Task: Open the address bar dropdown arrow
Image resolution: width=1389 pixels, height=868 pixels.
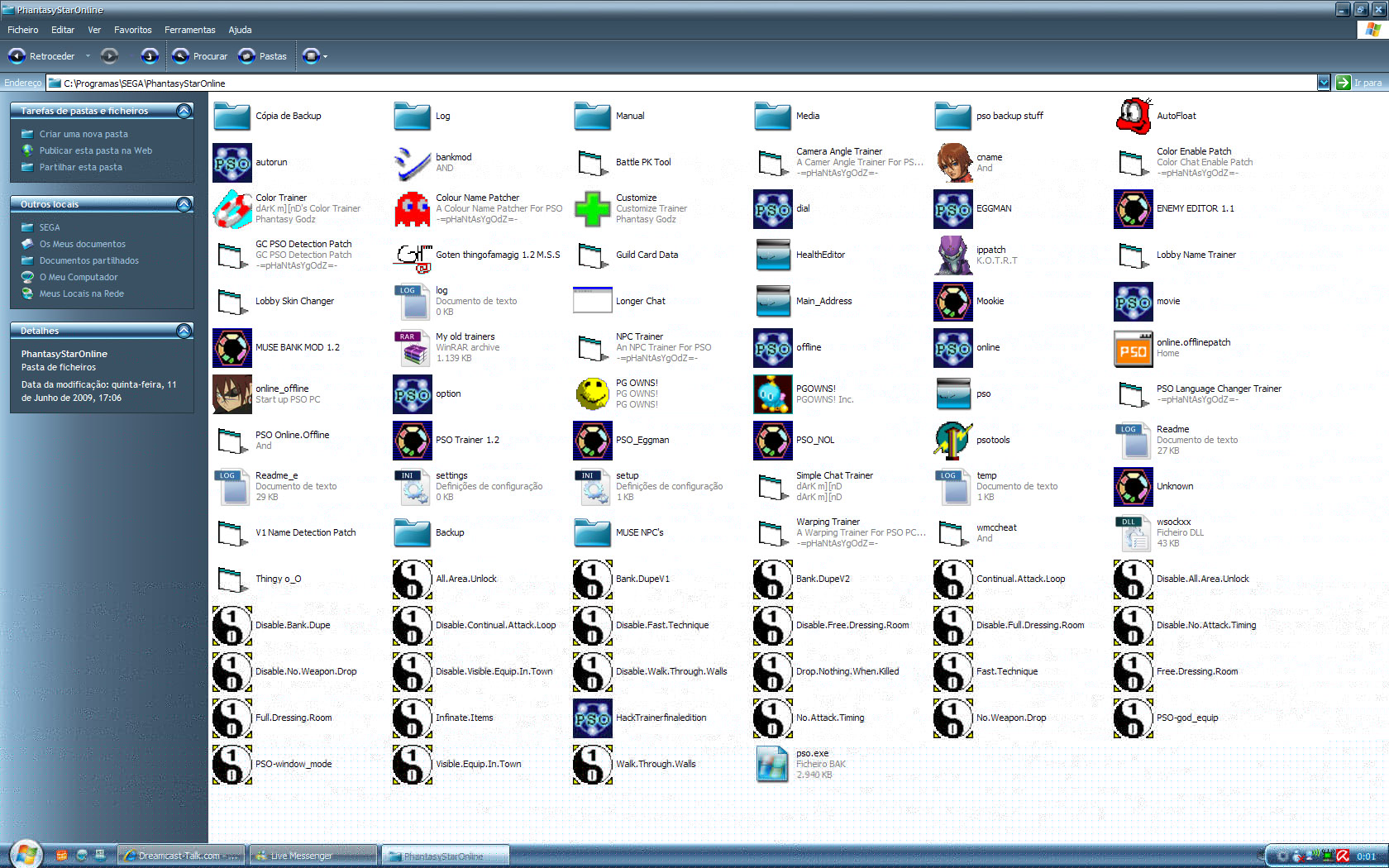Action: pyautogui.click(x=1324, y=83)
